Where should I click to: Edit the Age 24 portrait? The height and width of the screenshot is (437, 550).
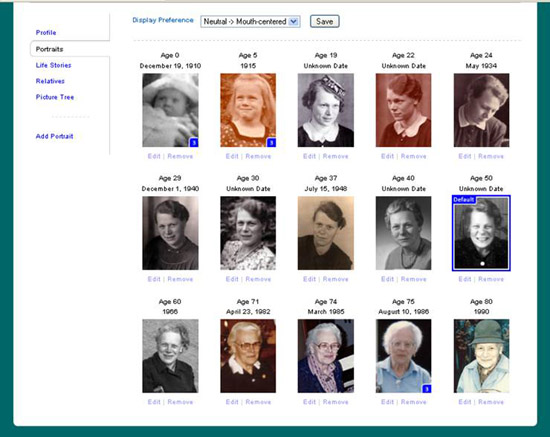[x=465, y=156]
